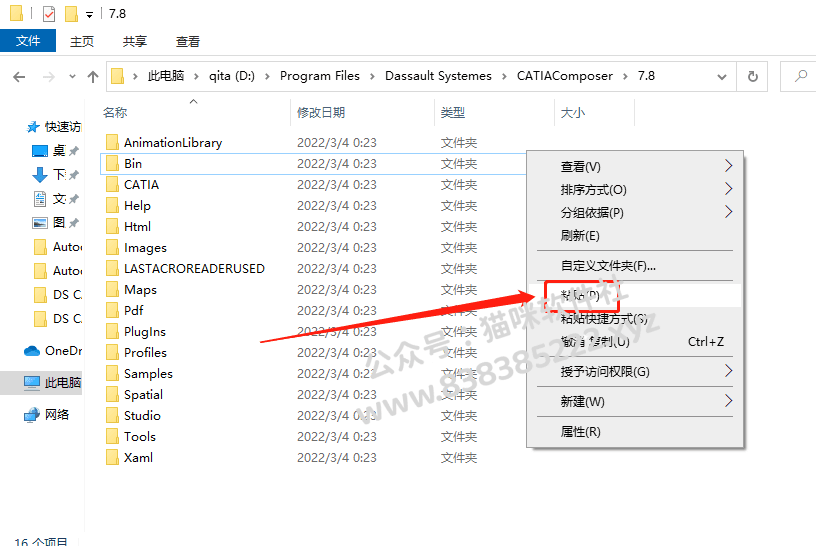Switch to the 查看 ribbon tab
Viewport: 816px width, 546px height.
(x=187, y=41)
